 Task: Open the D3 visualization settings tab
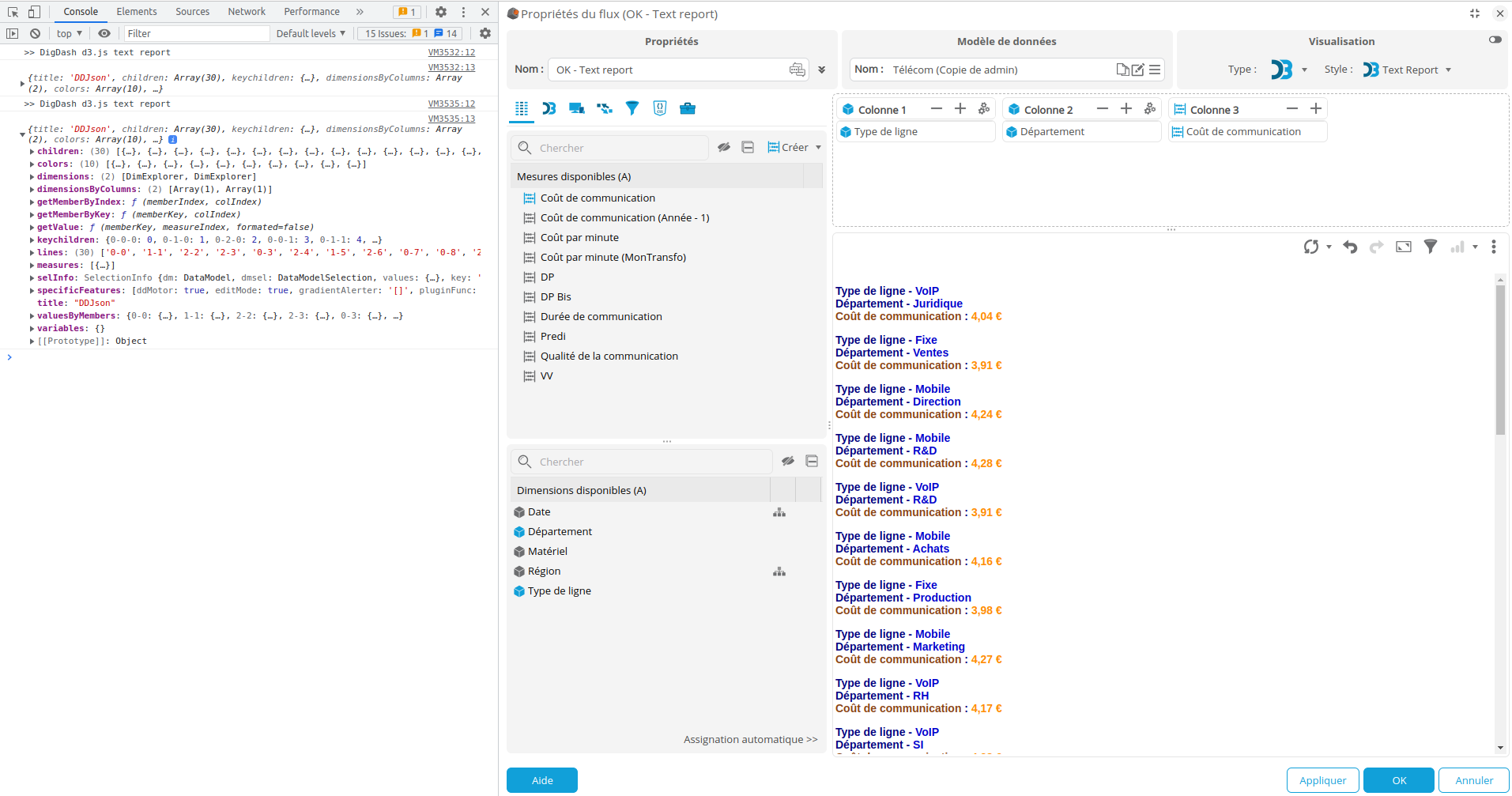pos(549,108)
